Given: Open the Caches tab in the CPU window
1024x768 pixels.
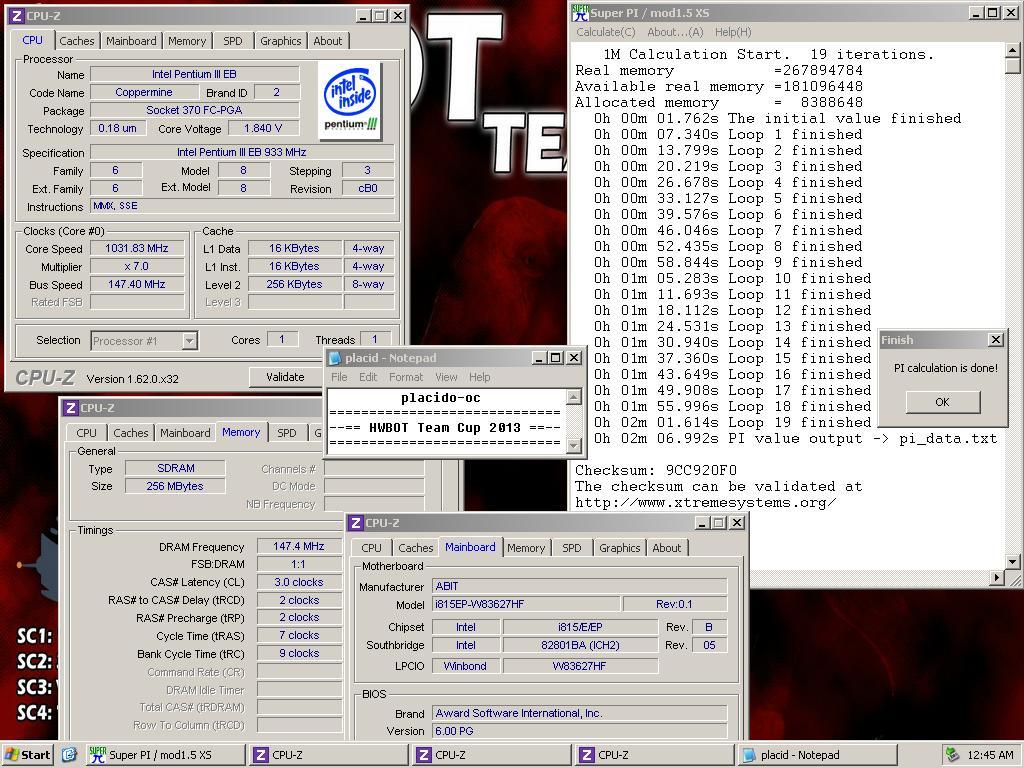Looking at the screenshot, I should pyautogui.click(x=77, y=40).
